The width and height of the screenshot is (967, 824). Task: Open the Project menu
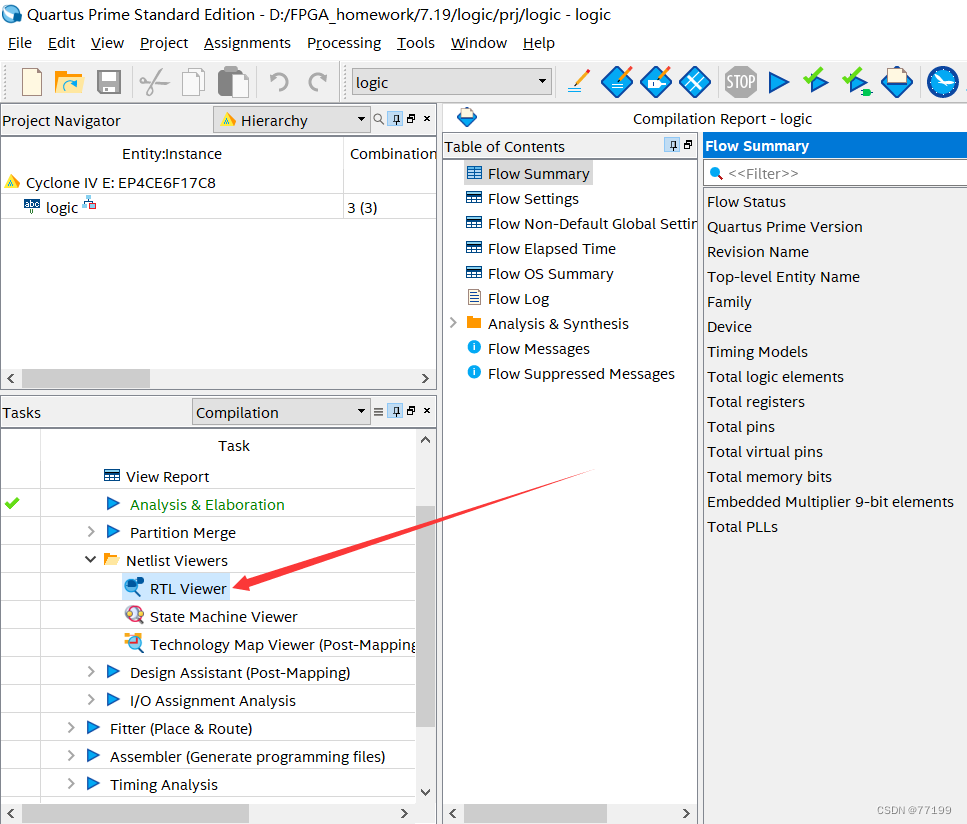click(164, 43)
